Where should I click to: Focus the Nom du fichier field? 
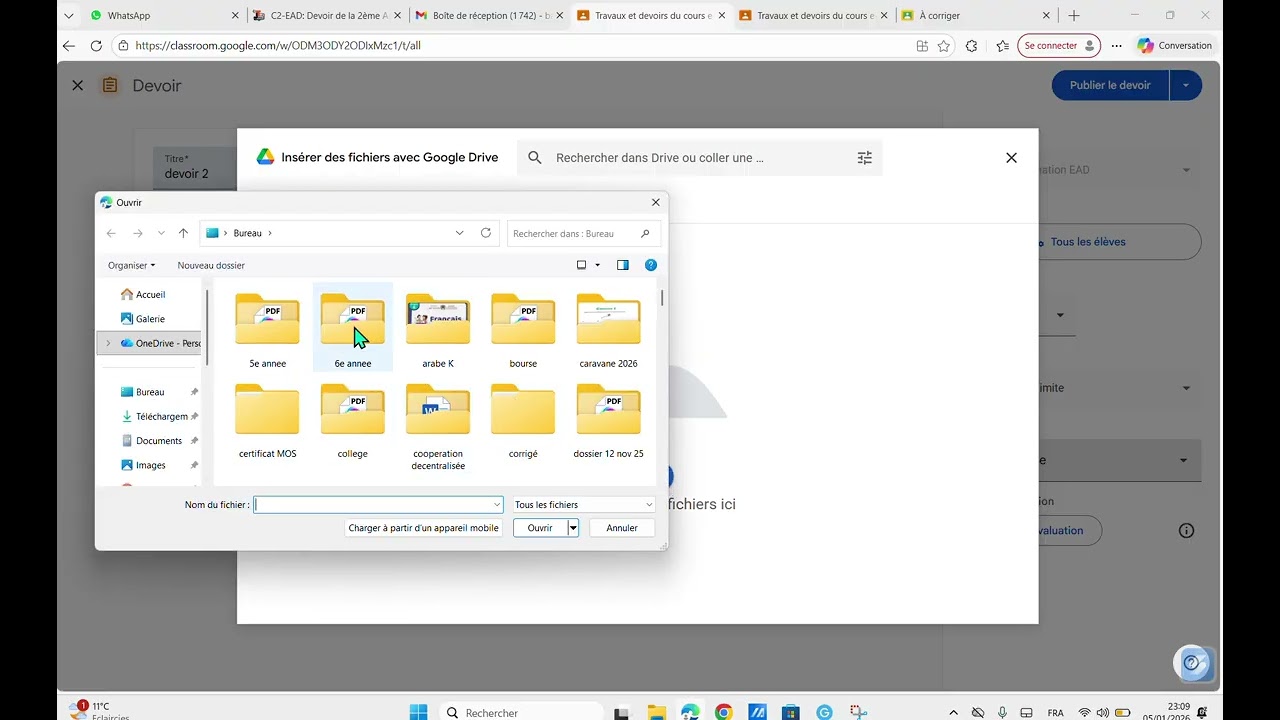point(378,505)
